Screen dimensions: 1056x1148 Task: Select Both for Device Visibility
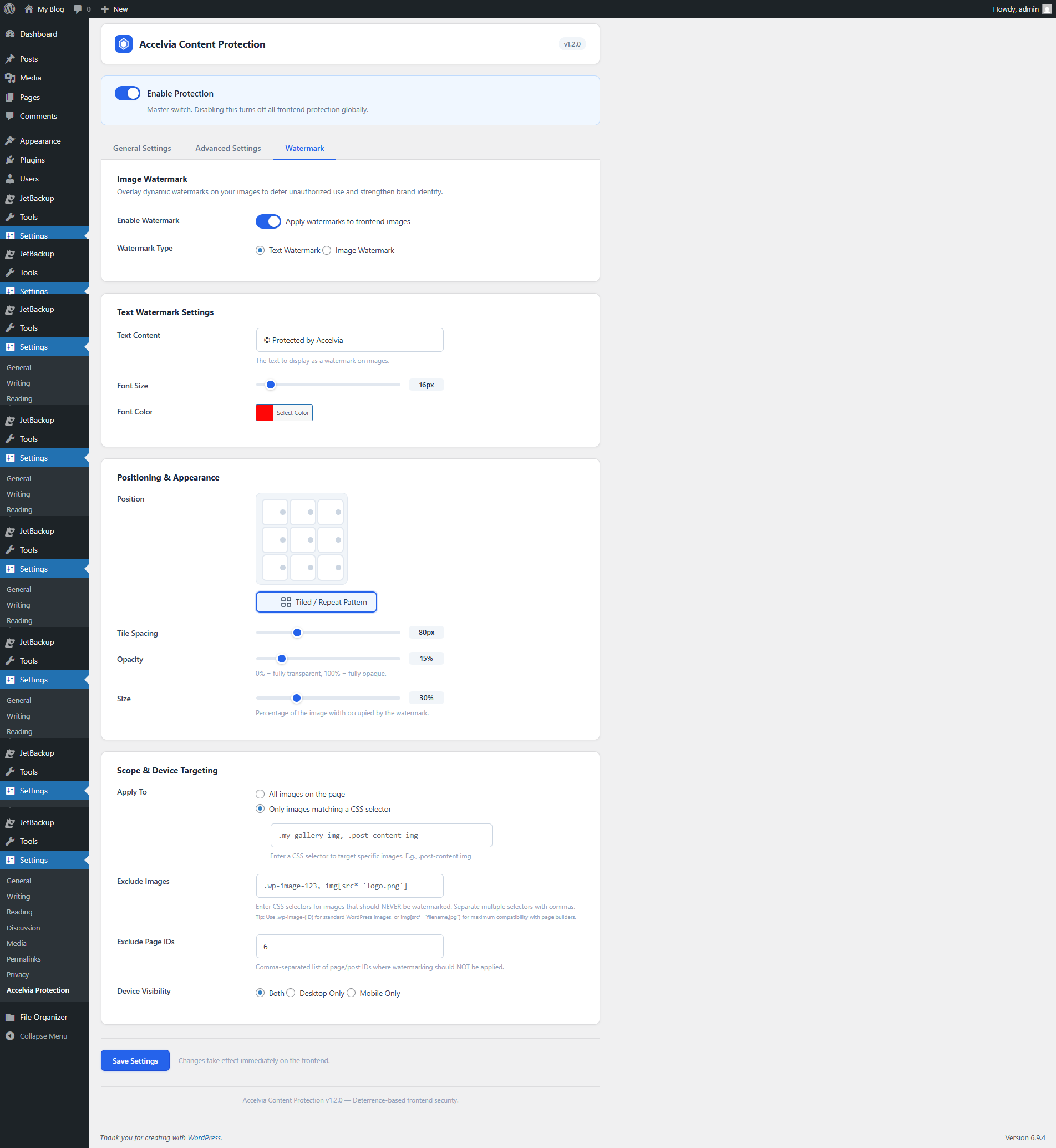tap(260, 993)
